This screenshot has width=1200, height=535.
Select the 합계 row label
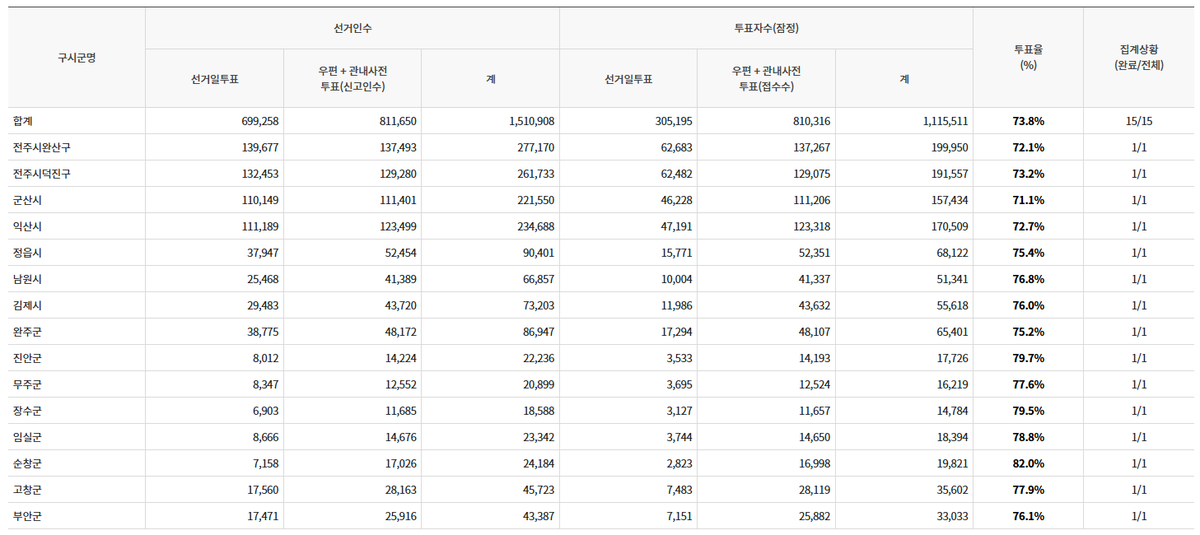pos(24,121)
